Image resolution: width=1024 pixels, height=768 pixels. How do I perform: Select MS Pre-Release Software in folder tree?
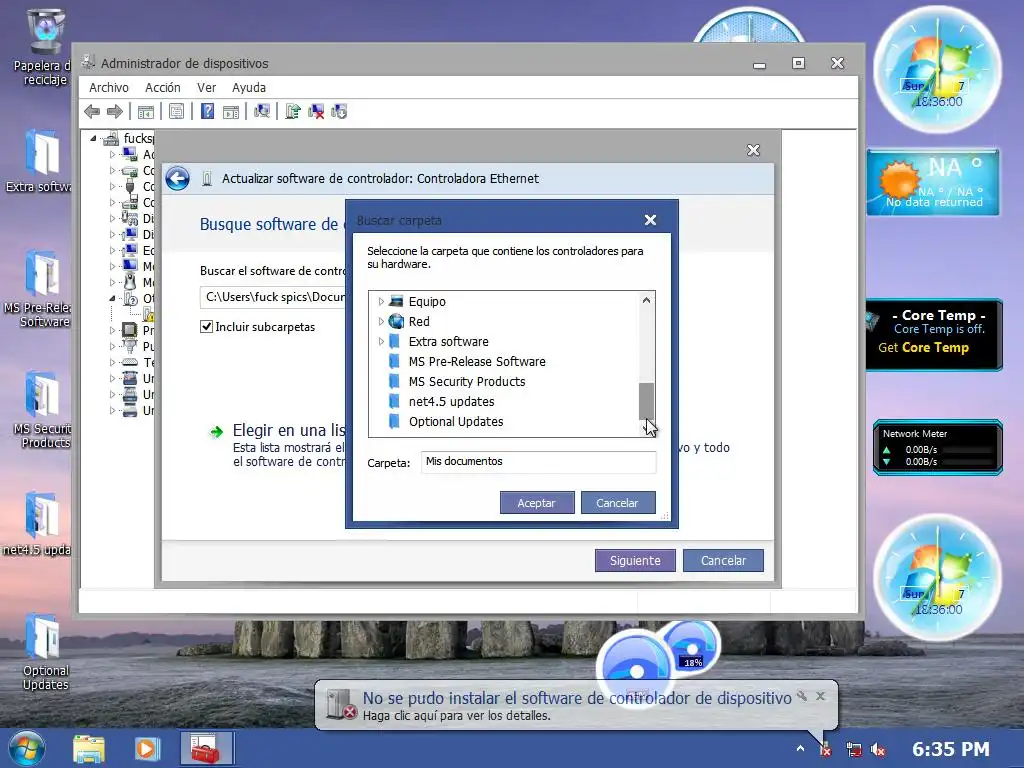[x=477, y=362]
